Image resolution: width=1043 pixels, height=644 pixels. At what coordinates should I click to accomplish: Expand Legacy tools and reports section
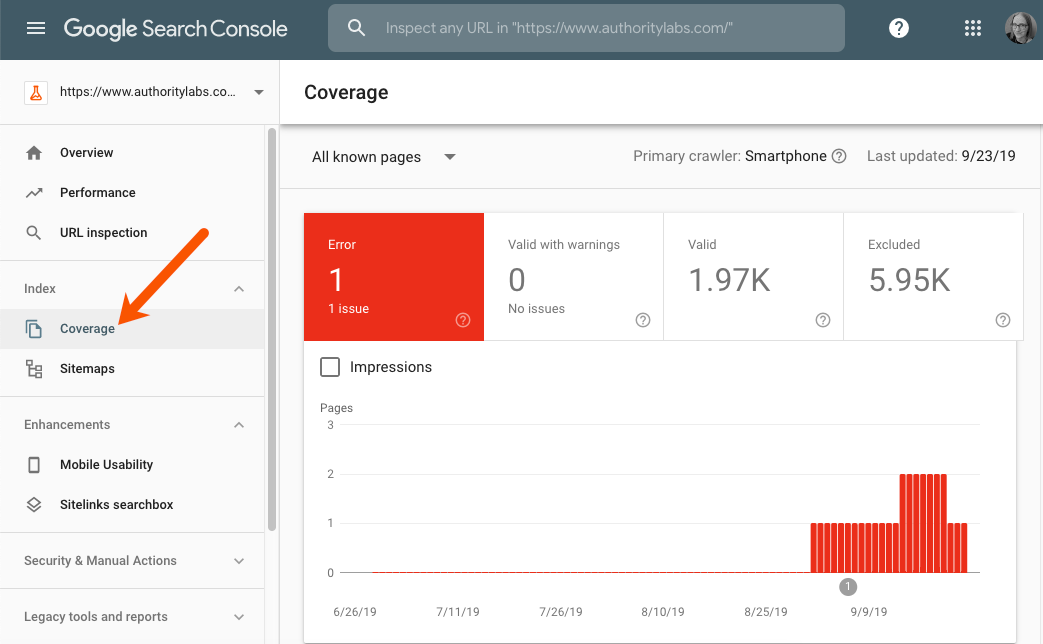click(239, 617)
